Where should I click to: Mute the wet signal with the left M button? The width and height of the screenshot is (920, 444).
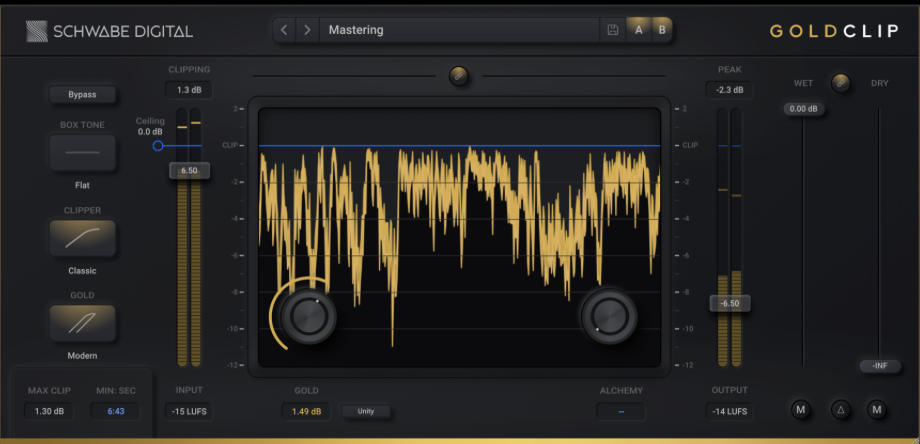(x=801, y=409)
